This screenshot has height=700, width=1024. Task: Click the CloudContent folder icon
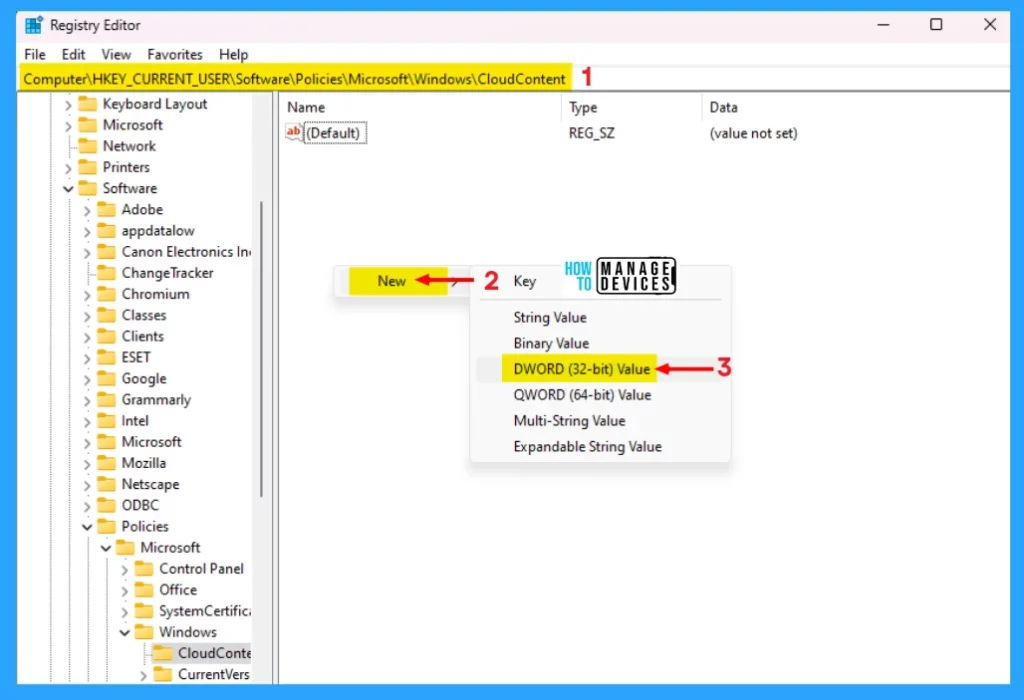pyautogui.click(x=163, y=653)
